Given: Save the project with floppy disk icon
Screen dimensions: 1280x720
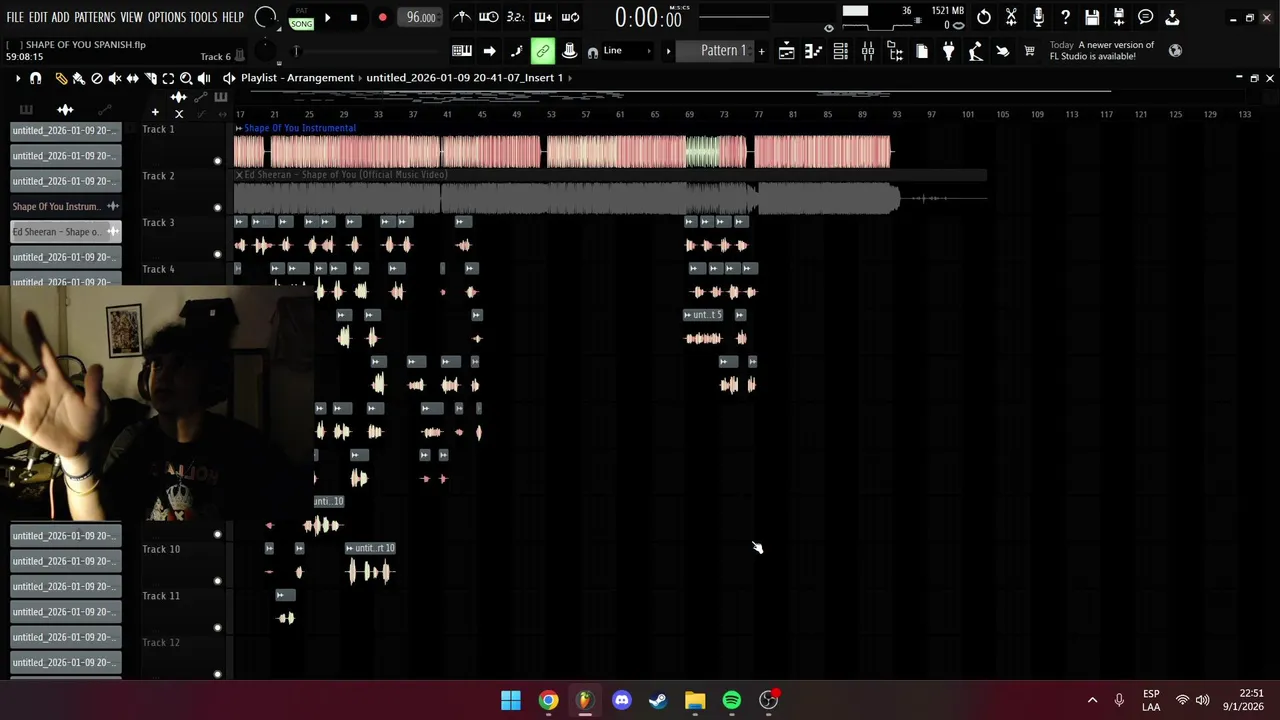Looking at the screenshot, I should (x=1092, y=17).
